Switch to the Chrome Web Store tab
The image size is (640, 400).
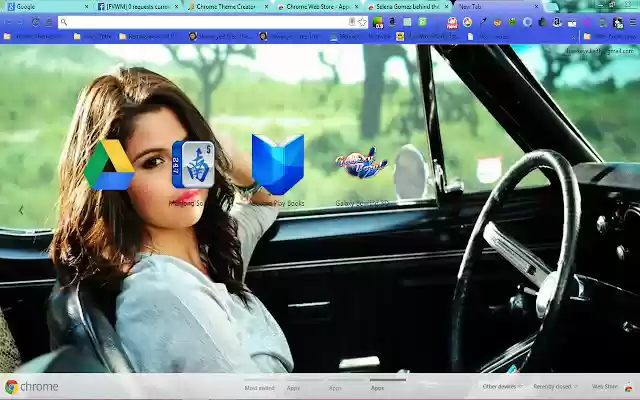(x=316, y=7)
